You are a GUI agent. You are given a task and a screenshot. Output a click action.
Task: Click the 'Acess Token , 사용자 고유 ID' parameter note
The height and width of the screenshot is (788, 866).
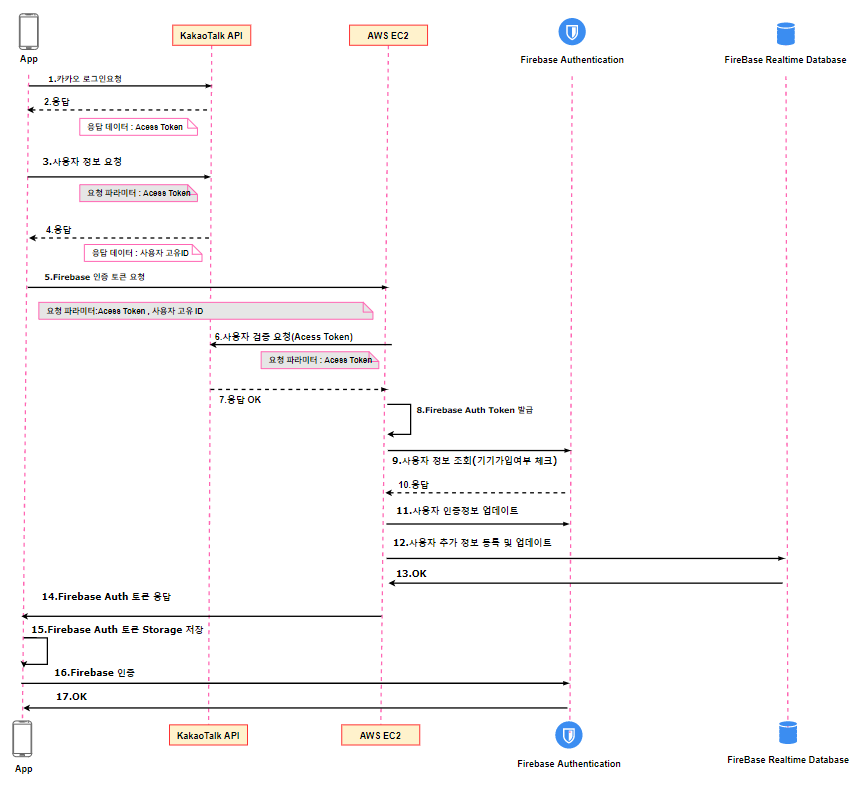(x=205, y=311)
